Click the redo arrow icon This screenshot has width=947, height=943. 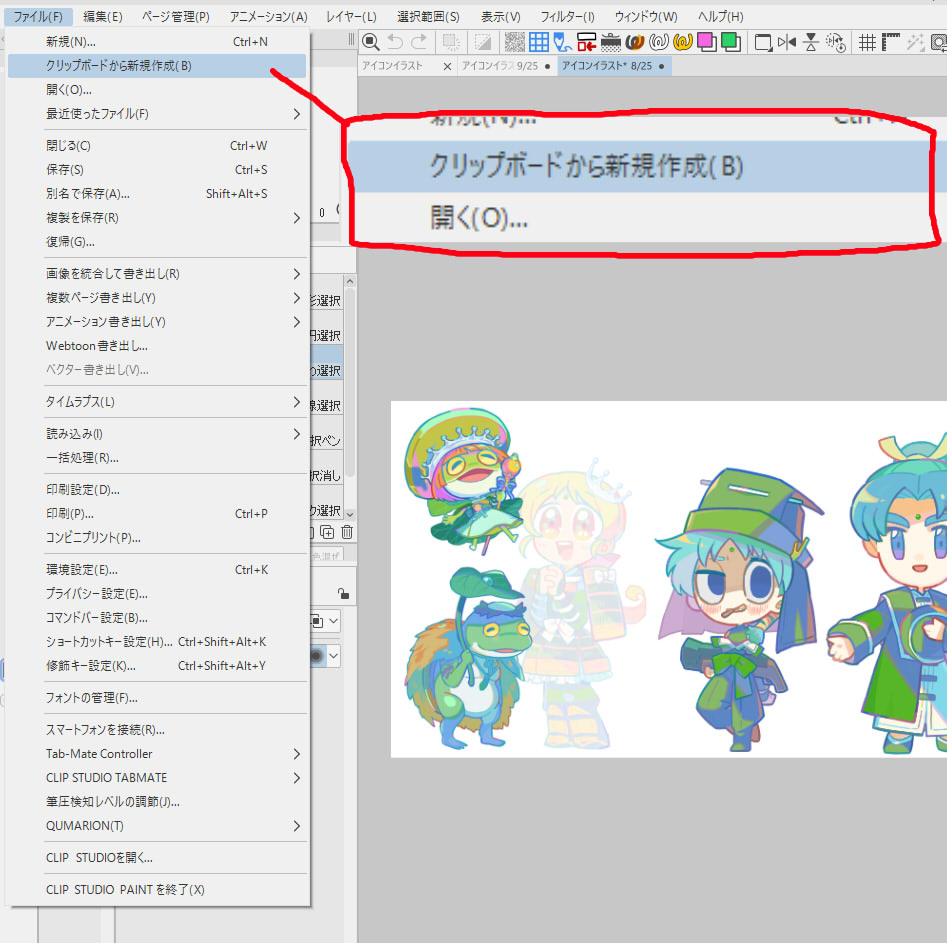coord(419,42)
